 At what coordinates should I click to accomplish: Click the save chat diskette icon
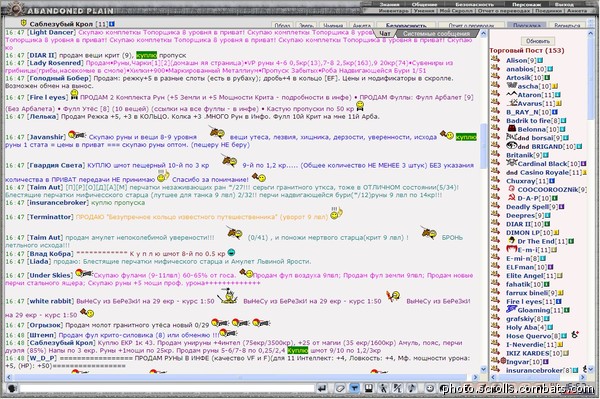point(368,389)
